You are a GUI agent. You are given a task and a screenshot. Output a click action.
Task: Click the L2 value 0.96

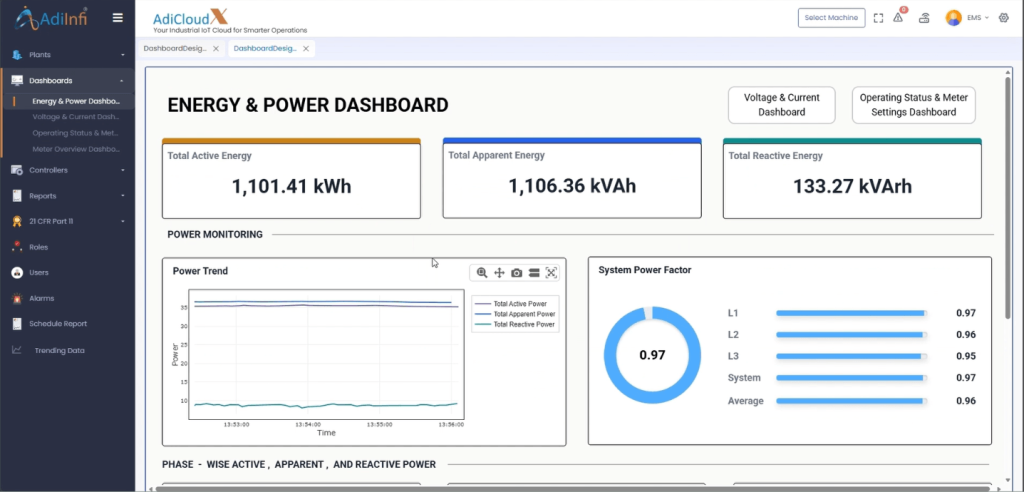[966, 335]
